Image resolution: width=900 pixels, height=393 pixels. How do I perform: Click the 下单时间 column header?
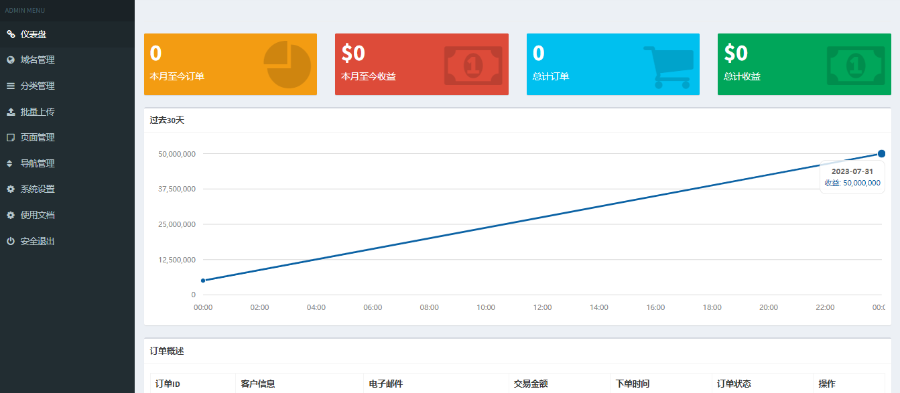click(x=633, y=384)
